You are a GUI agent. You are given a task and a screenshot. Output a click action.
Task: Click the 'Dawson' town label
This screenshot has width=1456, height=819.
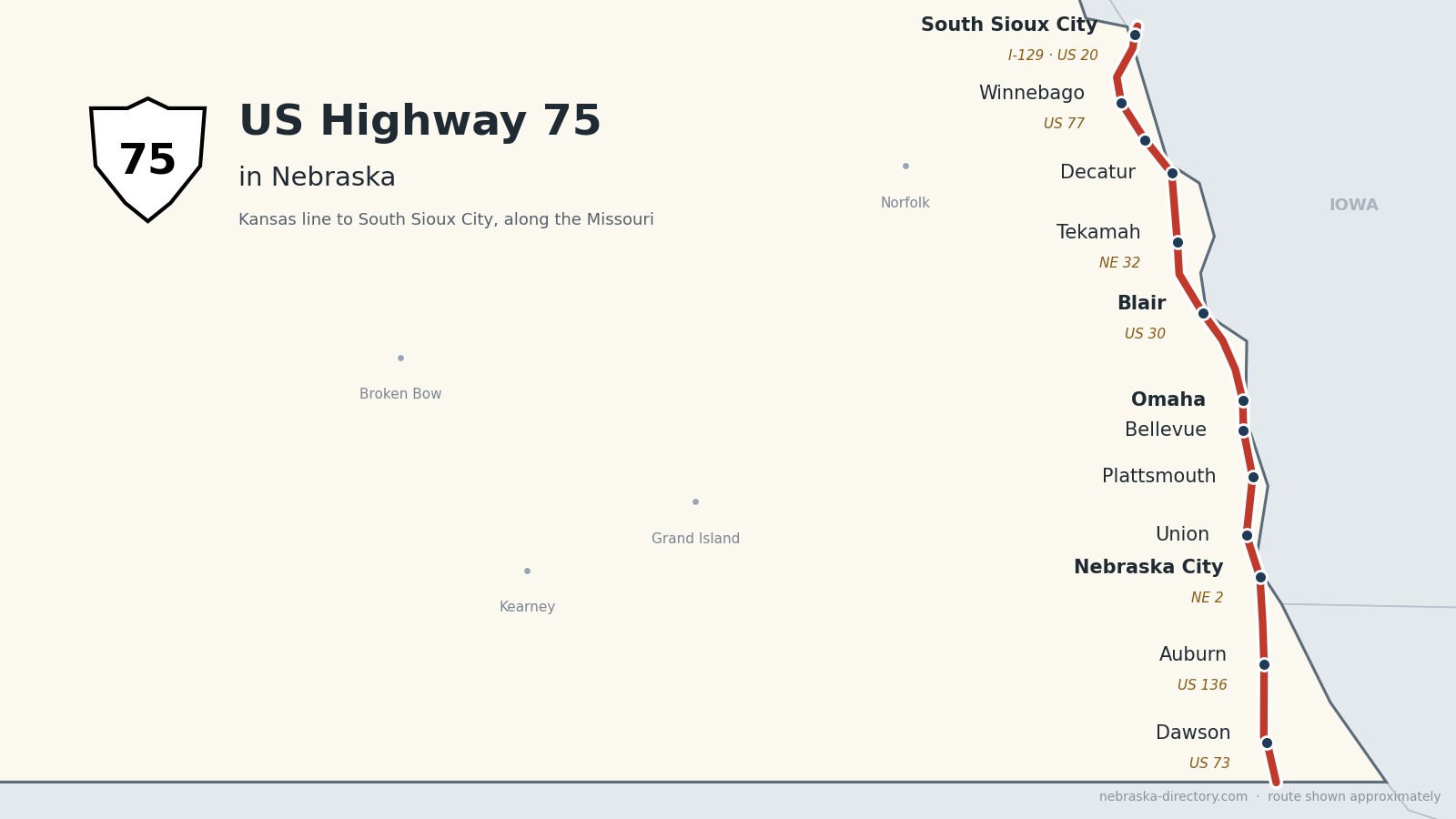coord(1193,733)
